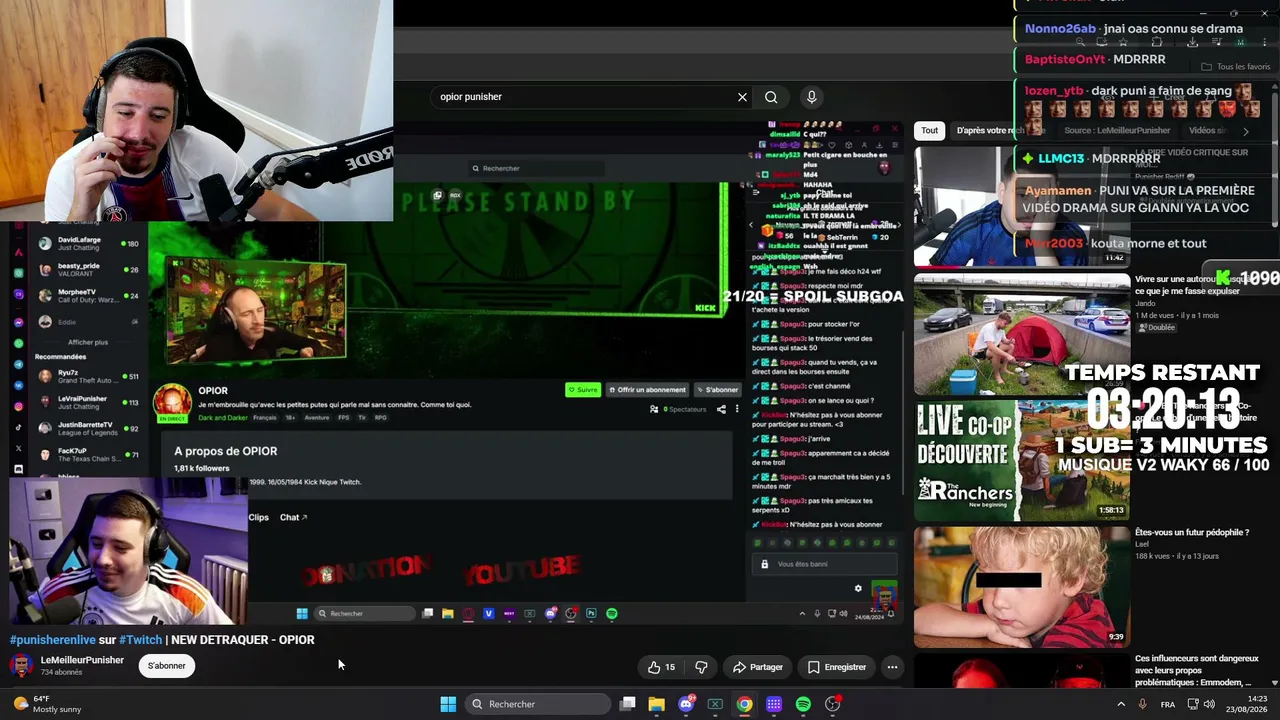Open The Ranchers live co-op video thumbnail

pyautogui.click(x=1021, y=460)
